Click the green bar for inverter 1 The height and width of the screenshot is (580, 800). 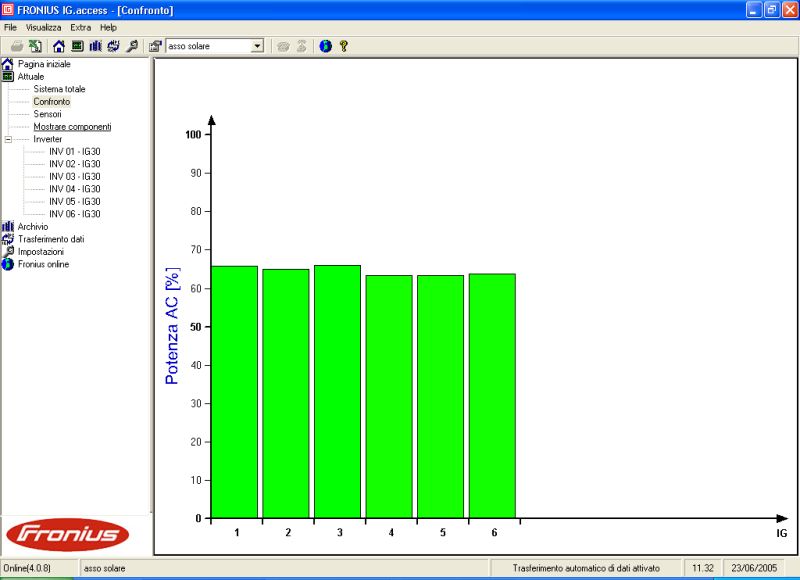234,392
